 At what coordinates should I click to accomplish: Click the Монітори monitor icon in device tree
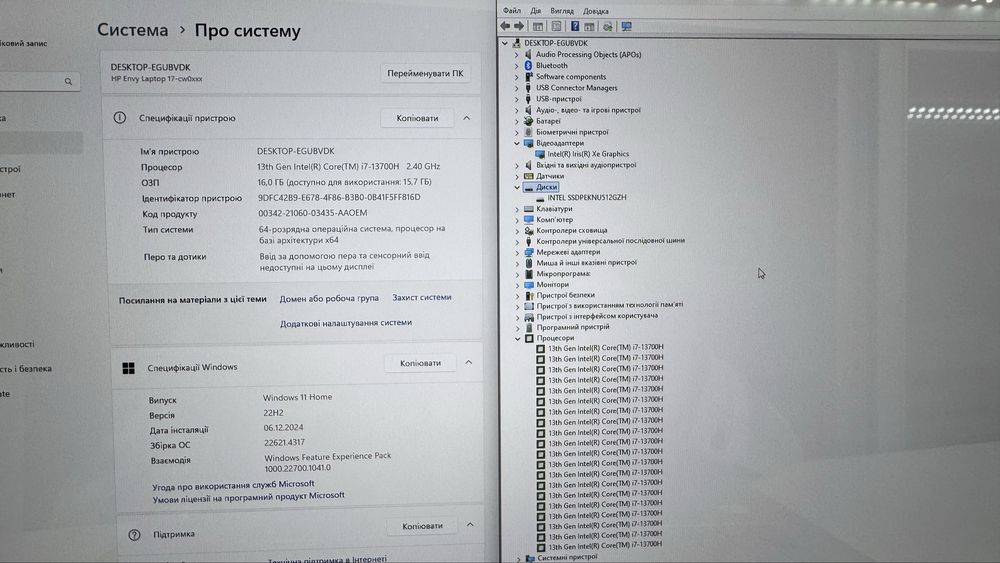529,284
